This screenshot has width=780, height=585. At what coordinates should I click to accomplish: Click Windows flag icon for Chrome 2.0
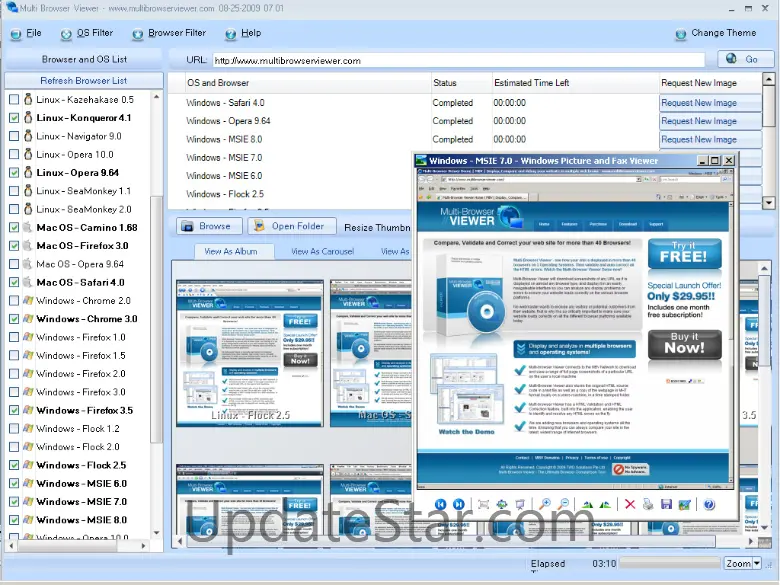click(x=28, y=300)
